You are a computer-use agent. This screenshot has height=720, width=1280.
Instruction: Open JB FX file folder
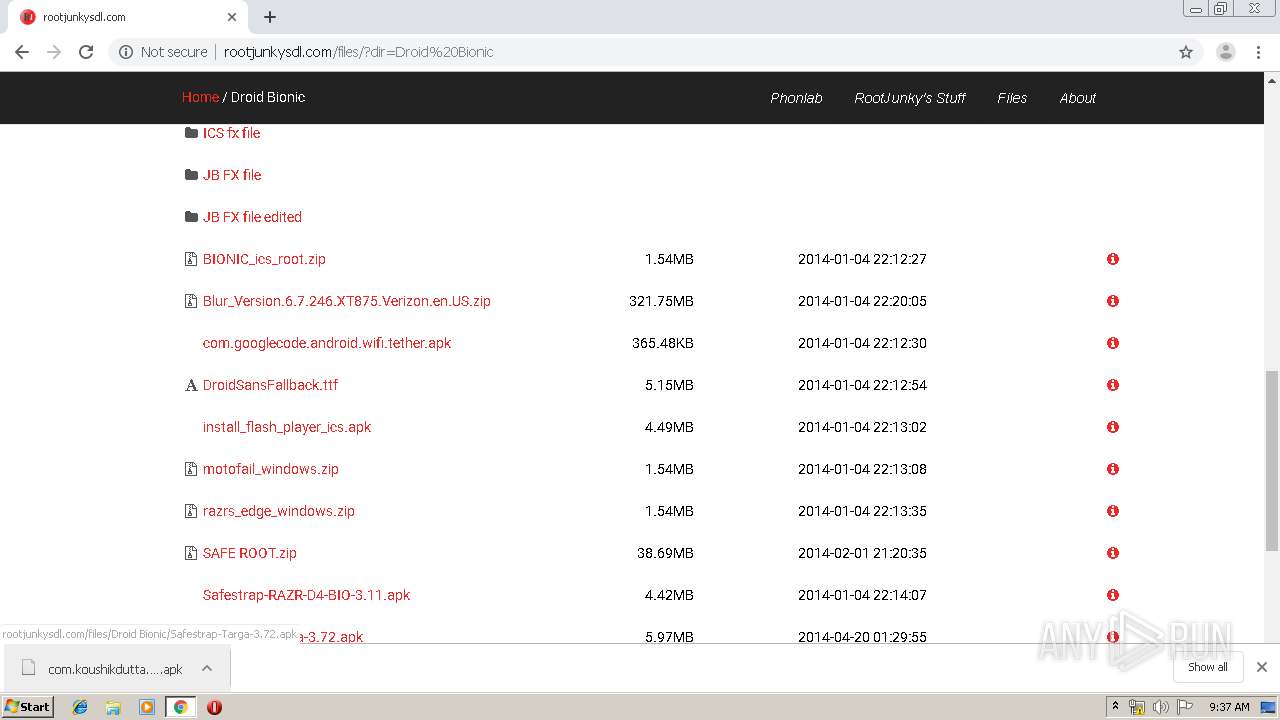coord(232,175)
